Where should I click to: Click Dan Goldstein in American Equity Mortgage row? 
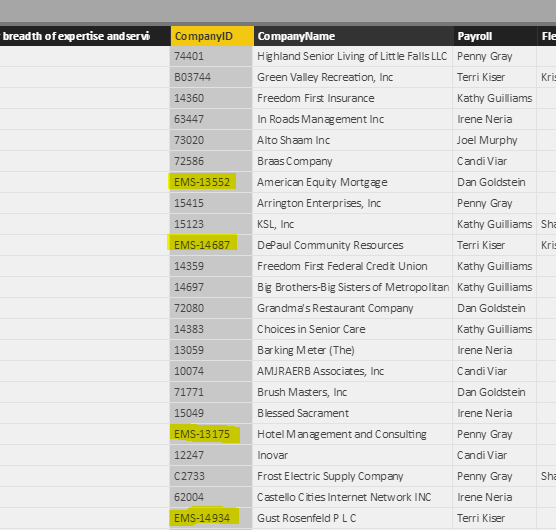tap(494, 182)
